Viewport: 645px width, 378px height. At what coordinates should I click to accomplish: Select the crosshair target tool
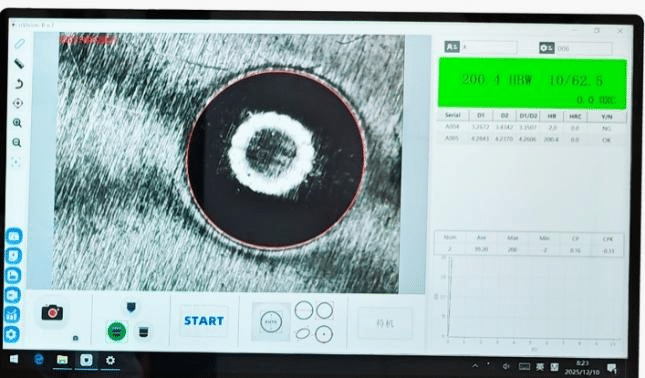tap(18, 103)
